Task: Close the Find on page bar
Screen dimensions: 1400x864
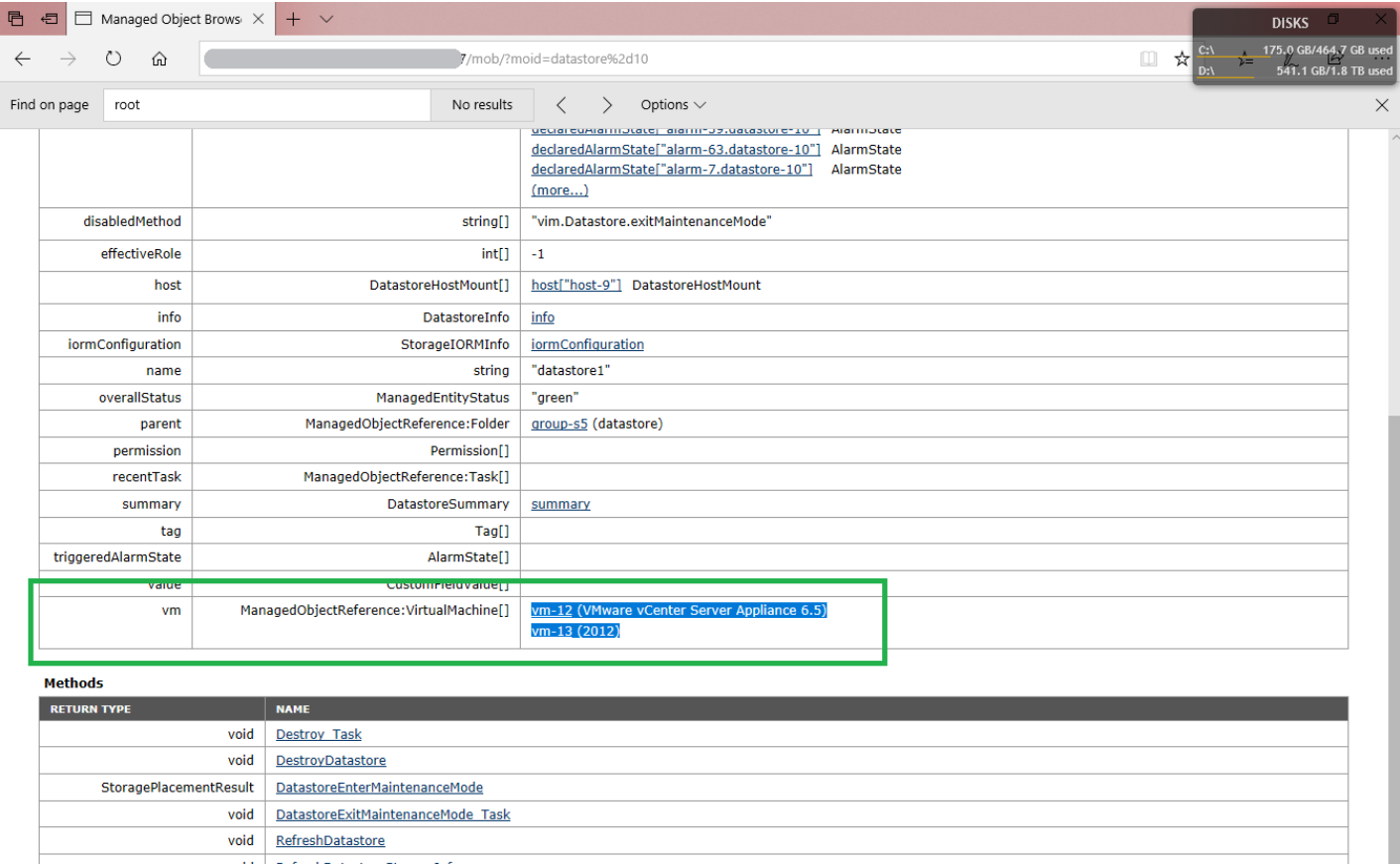Action: point(1381,105)
